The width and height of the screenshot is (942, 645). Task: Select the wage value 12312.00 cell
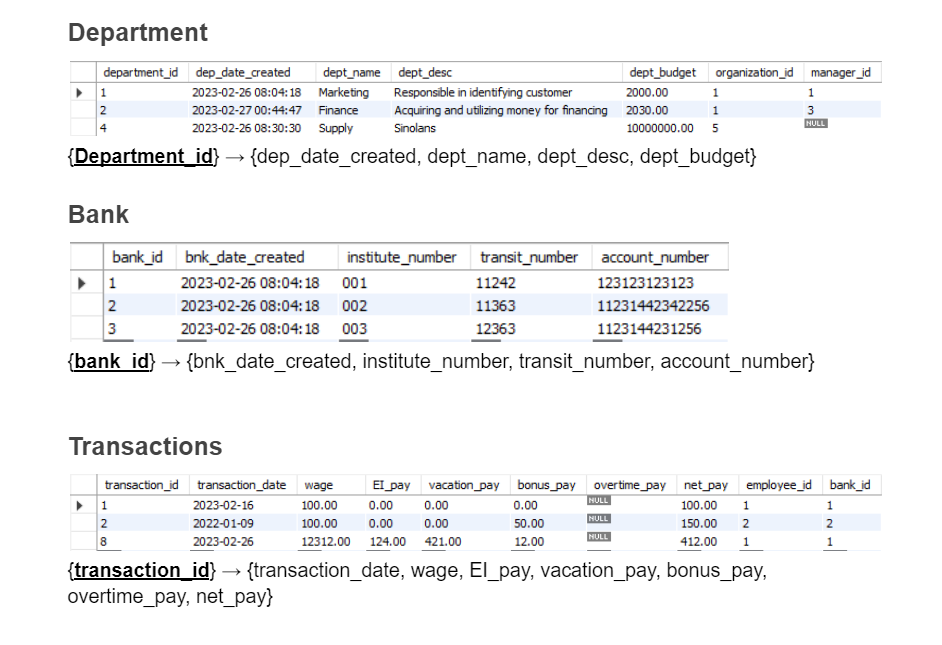(x=324, y=537)
